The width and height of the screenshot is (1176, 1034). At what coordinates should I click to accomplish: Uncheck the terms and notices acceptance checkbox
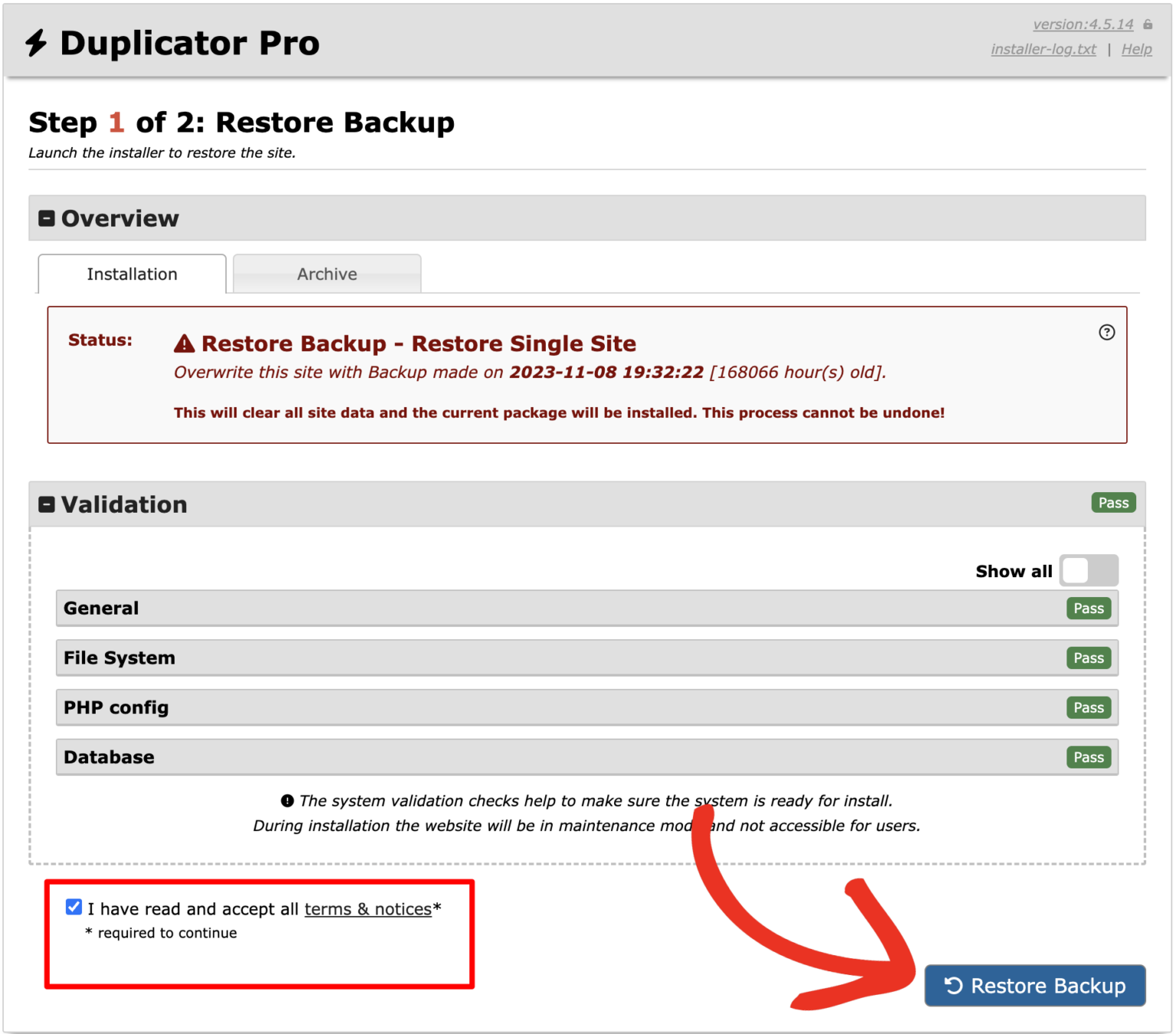[73, 907]
